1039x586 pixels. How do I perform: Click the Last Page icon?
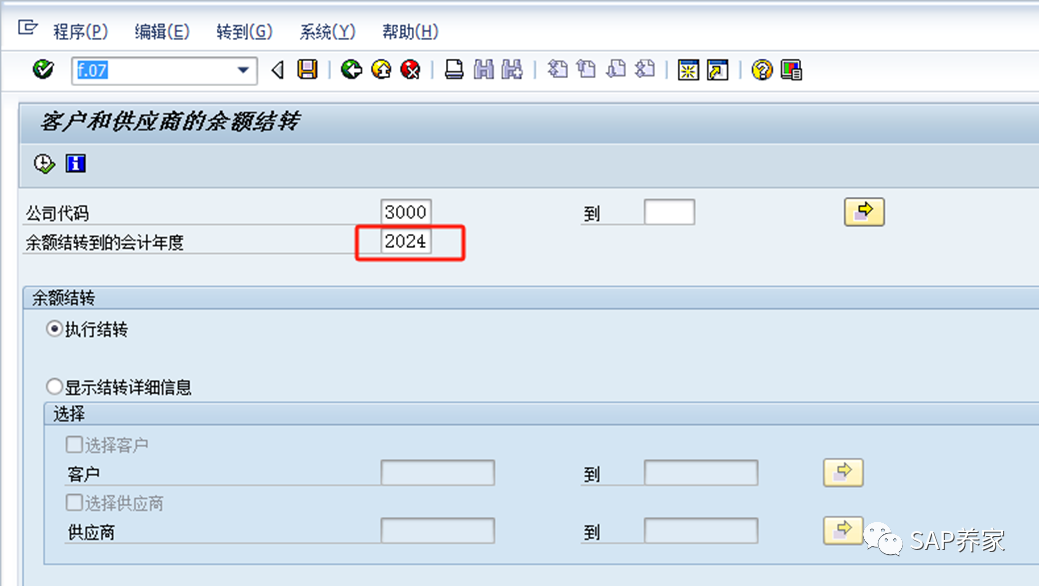[645, 70]
